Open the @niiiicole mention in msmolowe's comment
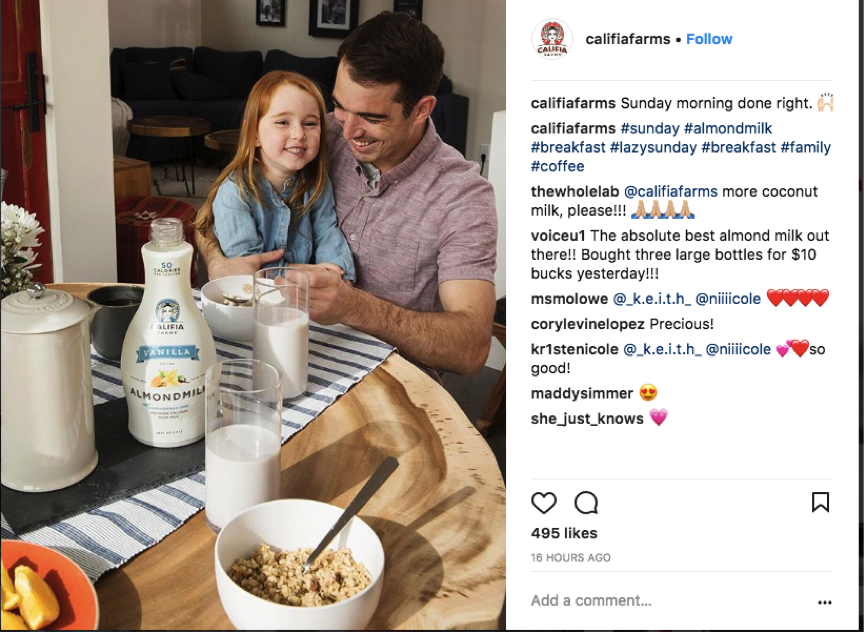Viewport: 864px width, 632px height. coord(728,299)
